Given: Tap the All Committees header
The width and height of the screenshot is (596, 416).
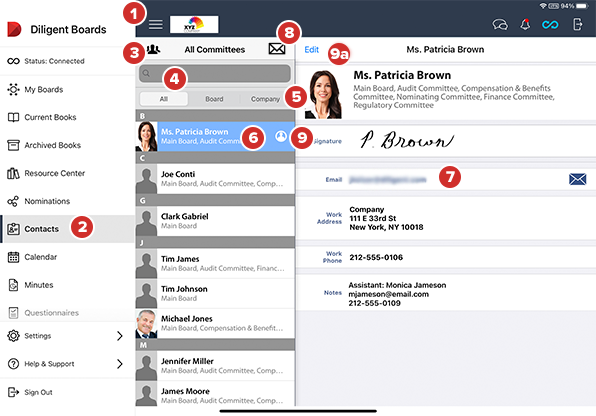Looking at the screenshot, I should click(215, 49).
